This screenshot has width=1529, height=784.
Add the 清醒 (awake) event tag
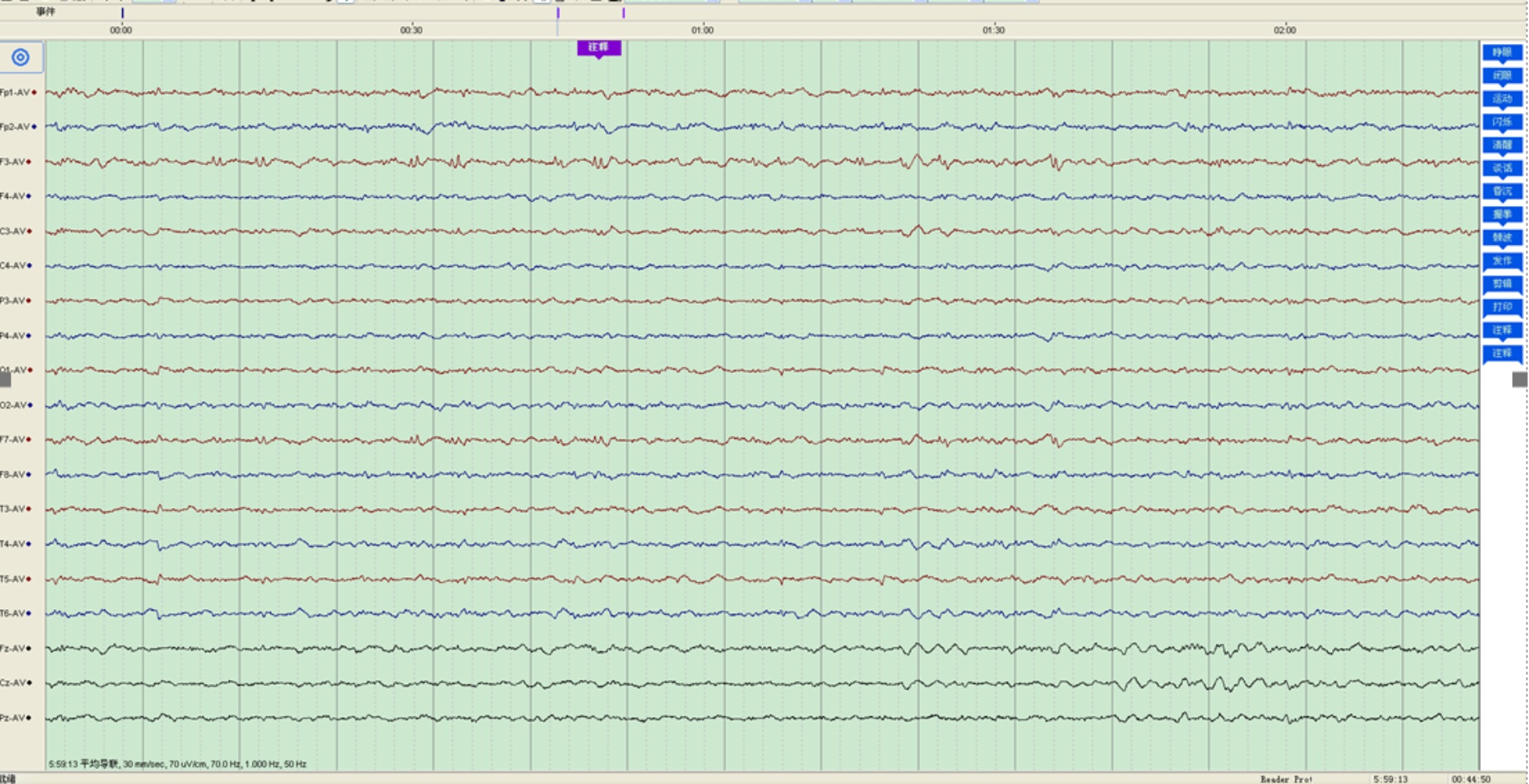tap(1501, 145)
